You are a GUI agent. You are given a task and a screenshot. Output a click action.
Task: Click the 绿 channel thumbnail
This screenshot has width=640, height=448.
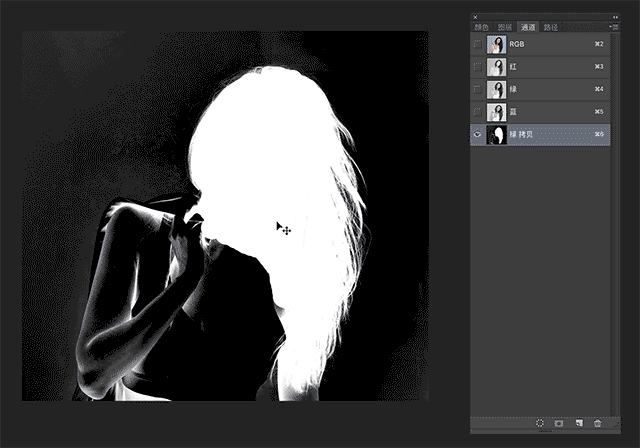coord(496,89)
